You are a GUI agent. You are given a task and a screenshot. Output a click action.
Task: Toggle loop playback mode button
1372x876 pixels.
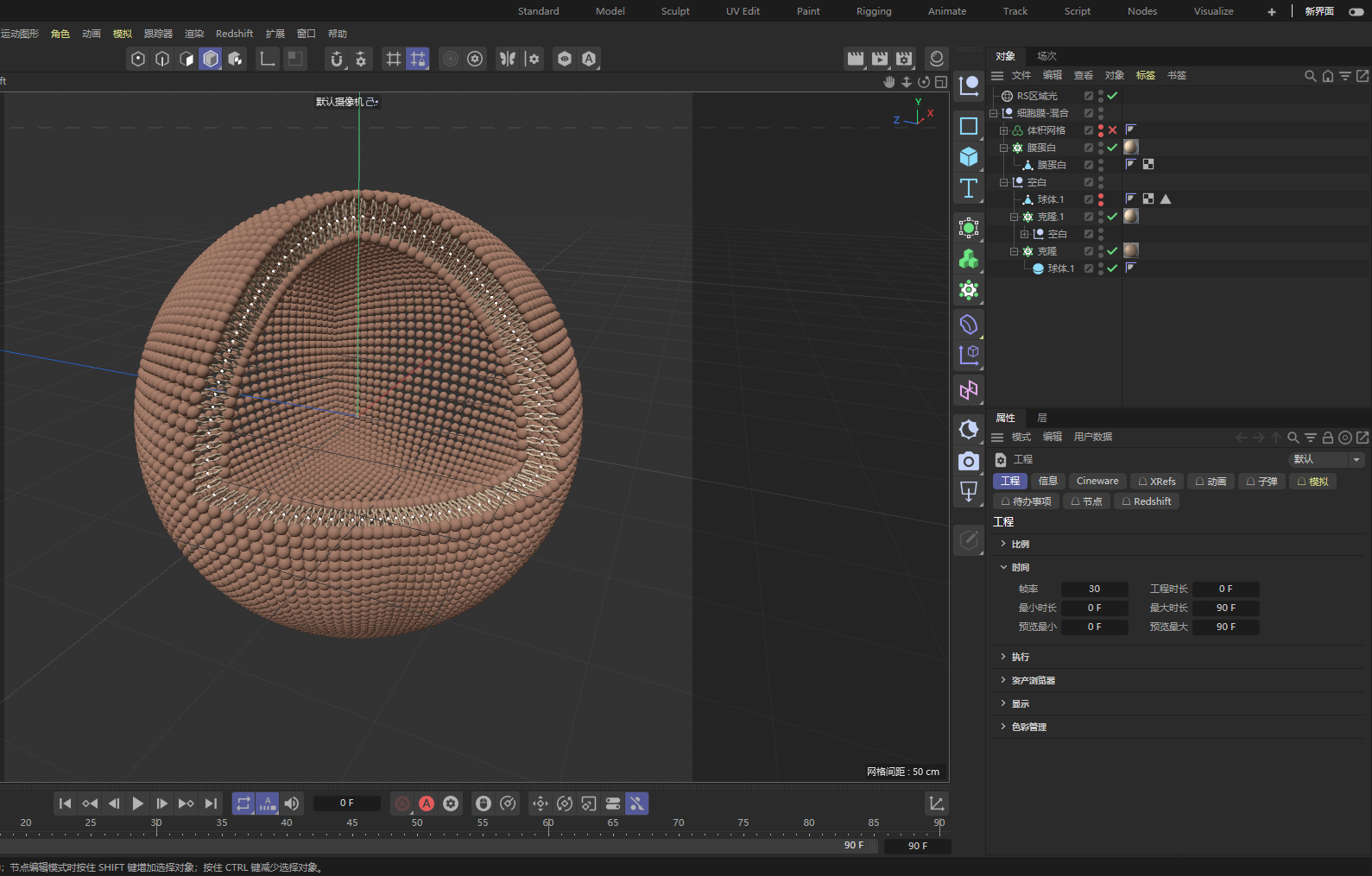pos(243,804)
